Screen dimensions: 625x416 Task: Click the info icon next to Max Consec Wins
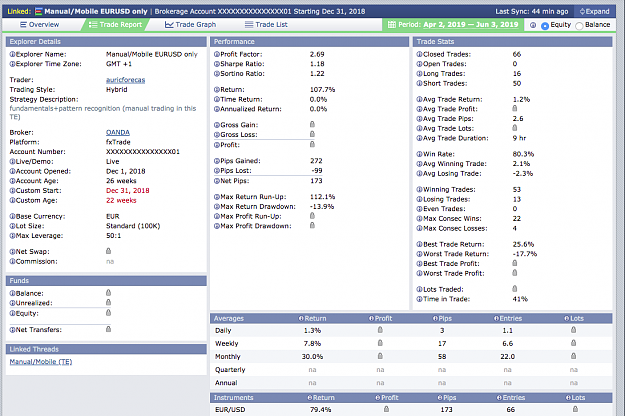419,219
